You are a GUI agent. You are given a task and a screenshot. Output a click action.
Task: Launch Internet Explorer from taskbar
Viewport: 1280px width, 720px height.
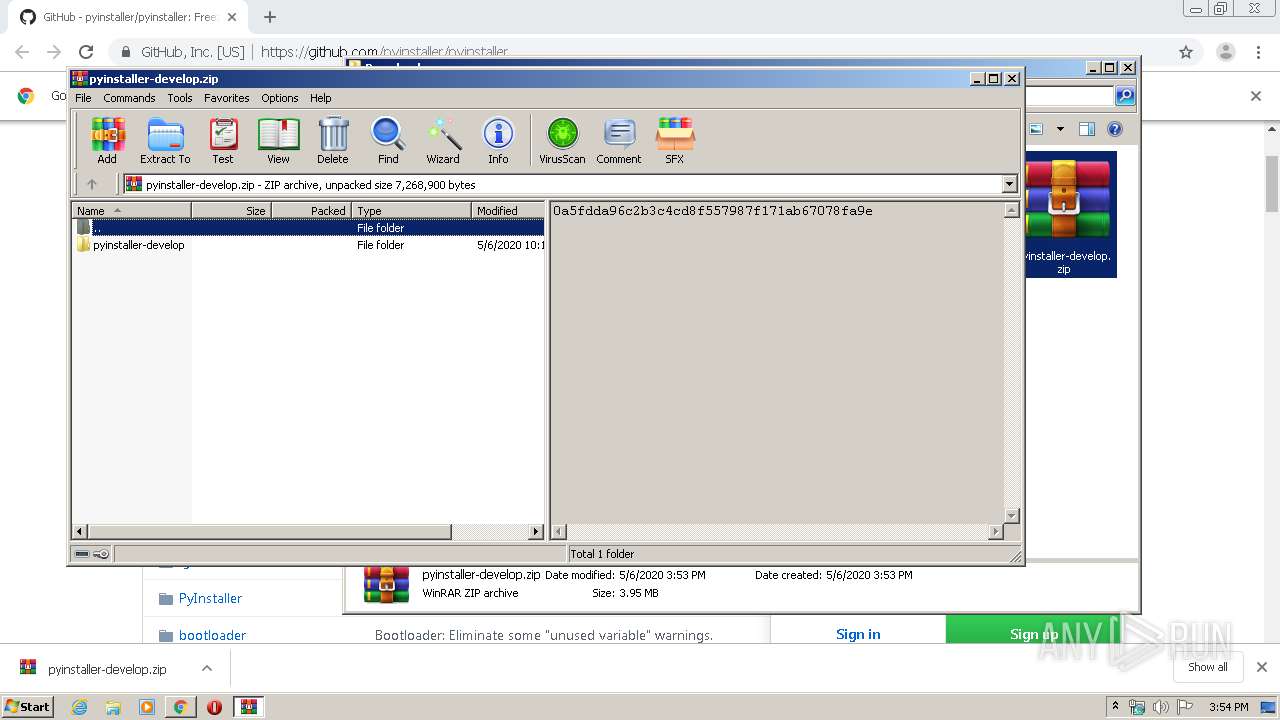tap(79, 707)
